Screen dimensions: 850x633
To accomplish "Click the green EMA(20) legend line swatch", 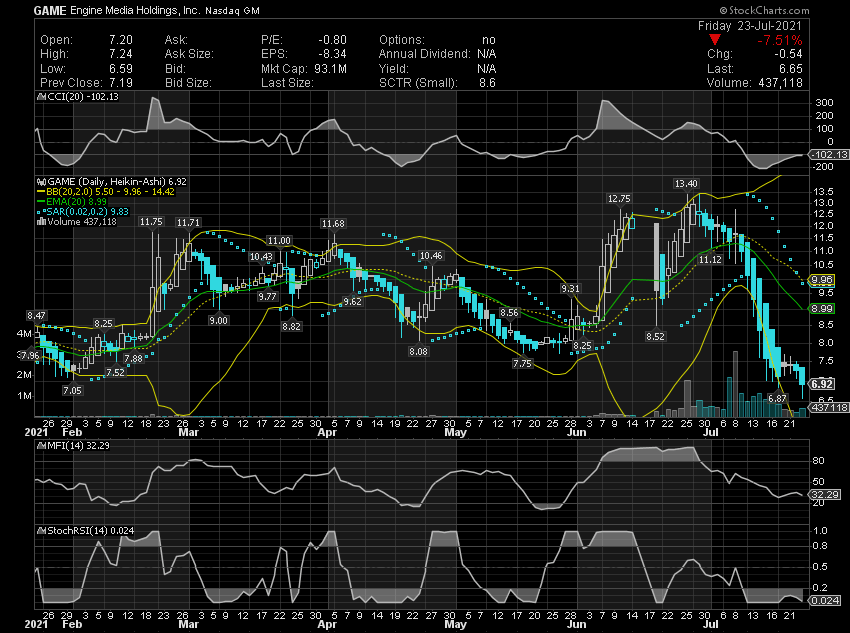I will (41, 202).
